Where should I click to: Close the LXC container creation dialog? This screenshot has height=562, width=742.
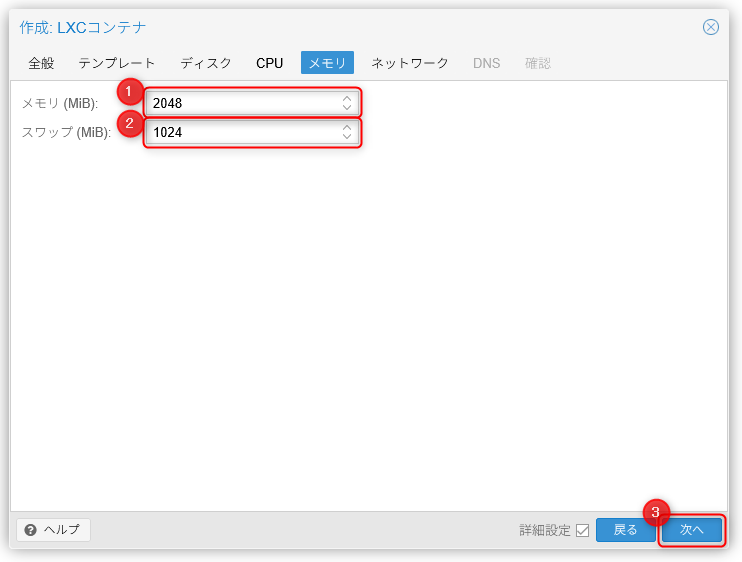point(711,27)
